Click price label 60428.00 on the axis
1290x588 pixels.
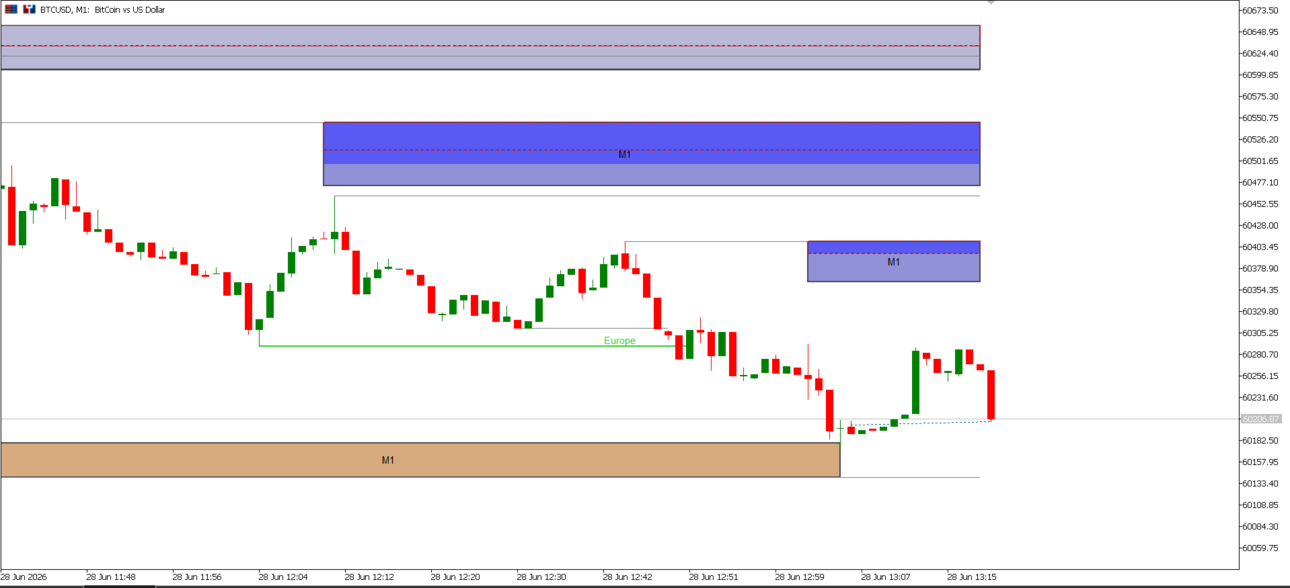coord(1260,225)
